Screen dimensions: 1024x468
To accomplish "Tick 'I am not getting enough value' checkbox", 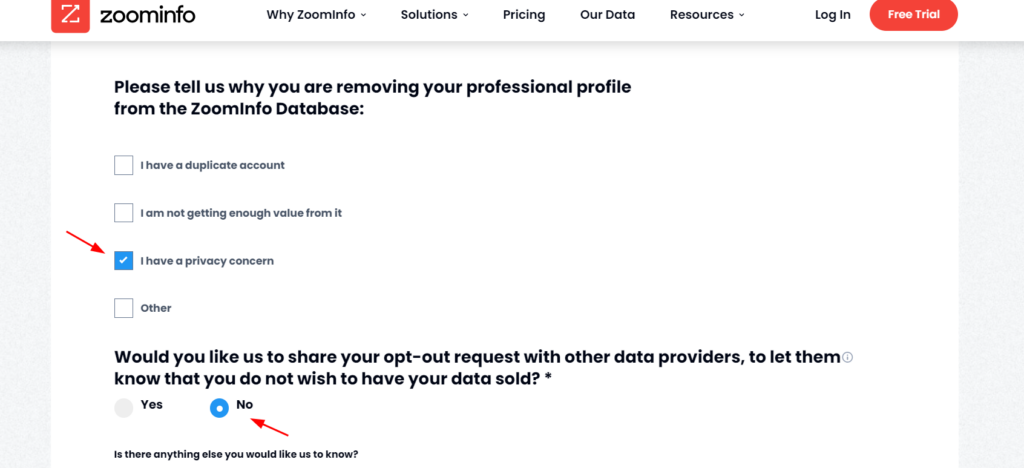I will (x=123, y=213).
